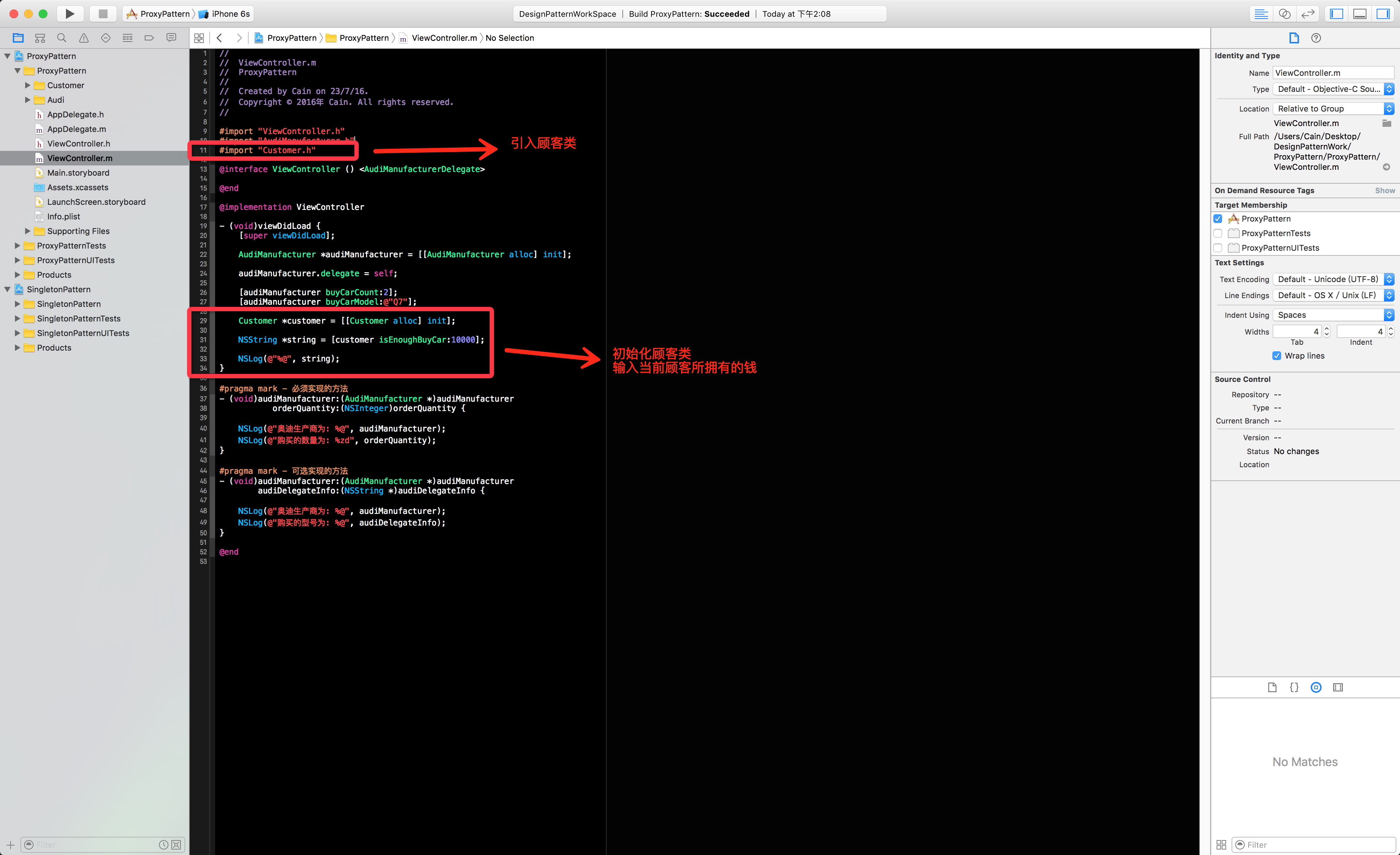Click ViewController.m in the jump bar

[x=444, y=38]
